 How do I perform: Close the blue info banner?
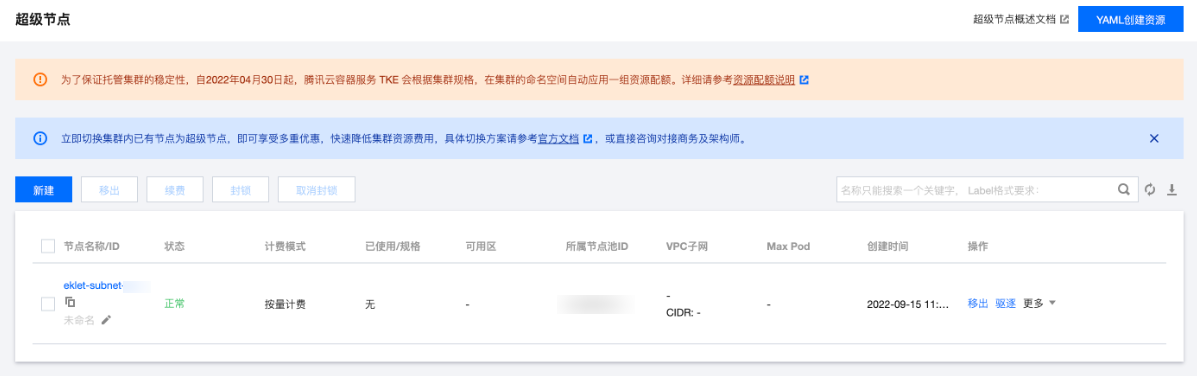(1153, 138)
